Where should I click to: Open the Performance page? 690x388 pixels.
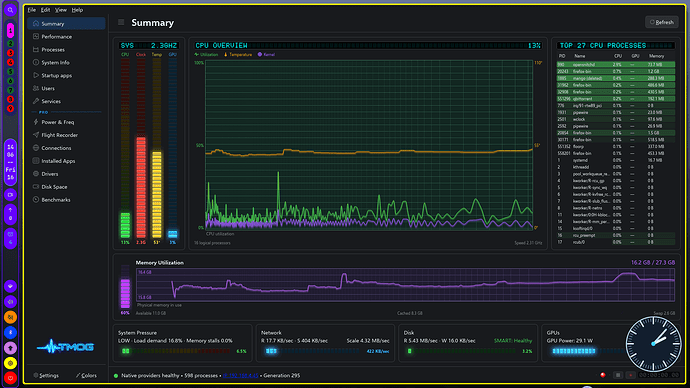(x=66, y=37)
